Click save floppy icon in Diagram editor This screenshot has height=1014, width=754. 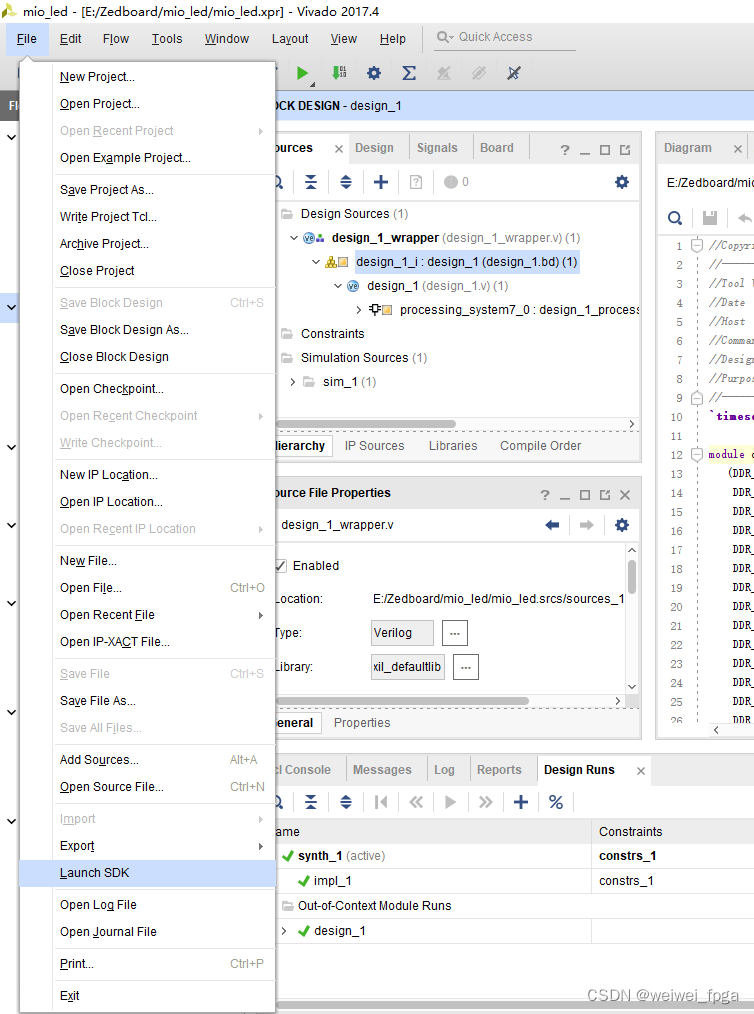pyautogui.click(x=710, y=218)
